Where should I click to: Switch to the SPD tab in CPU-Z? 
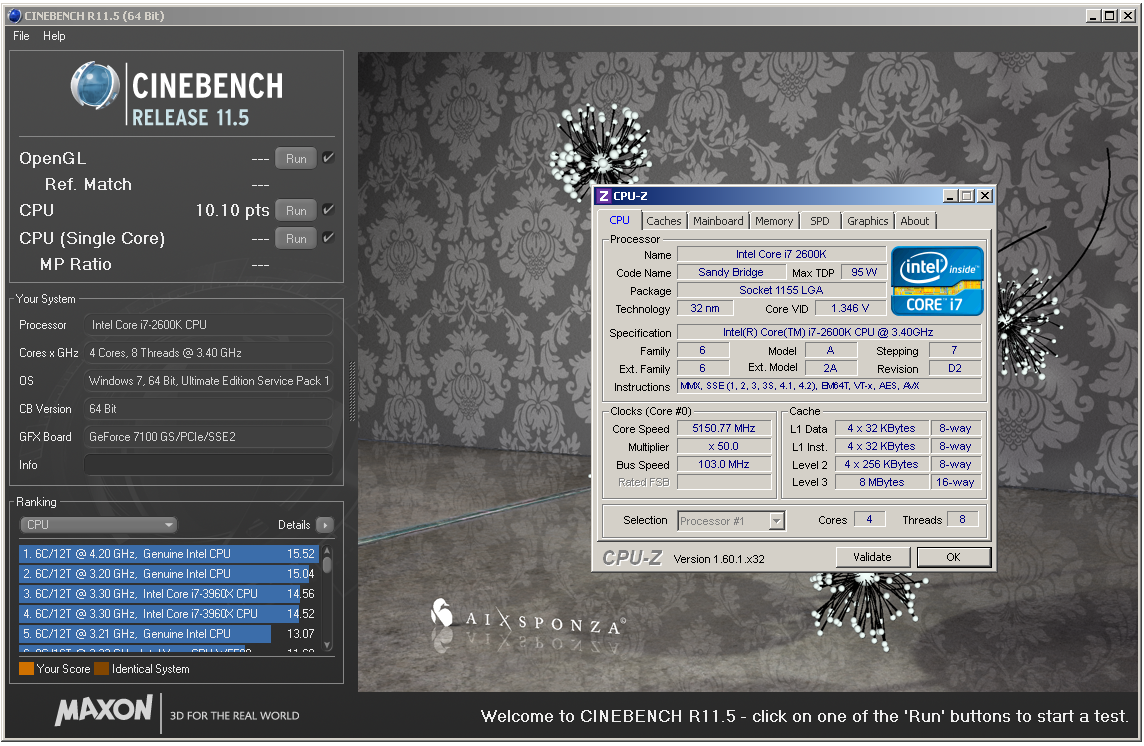820,221
